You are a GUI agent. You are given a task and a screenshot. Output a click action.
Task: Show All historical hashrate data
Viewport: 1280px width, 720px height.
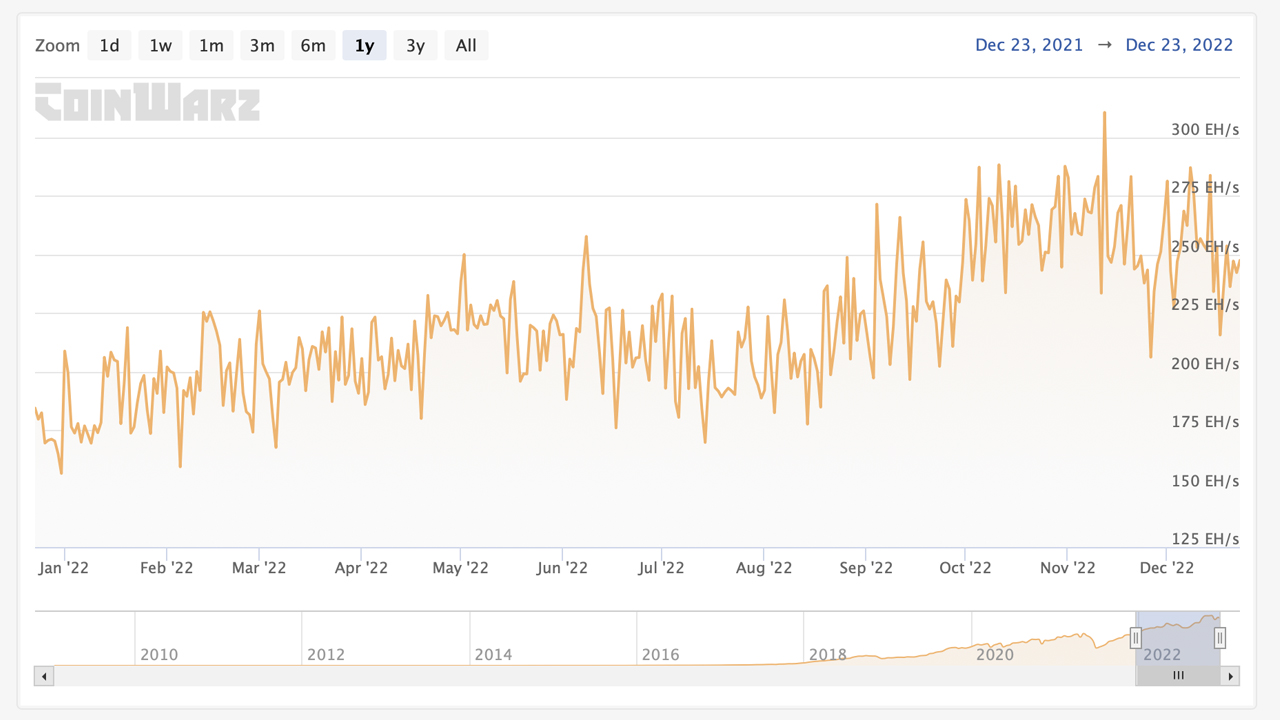466,45
